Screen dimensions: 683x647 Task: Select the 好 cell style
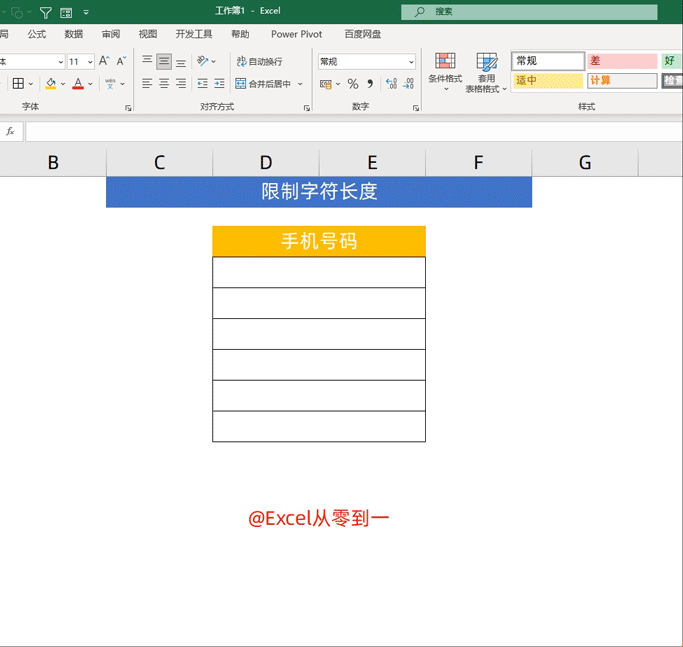(671, 61)
